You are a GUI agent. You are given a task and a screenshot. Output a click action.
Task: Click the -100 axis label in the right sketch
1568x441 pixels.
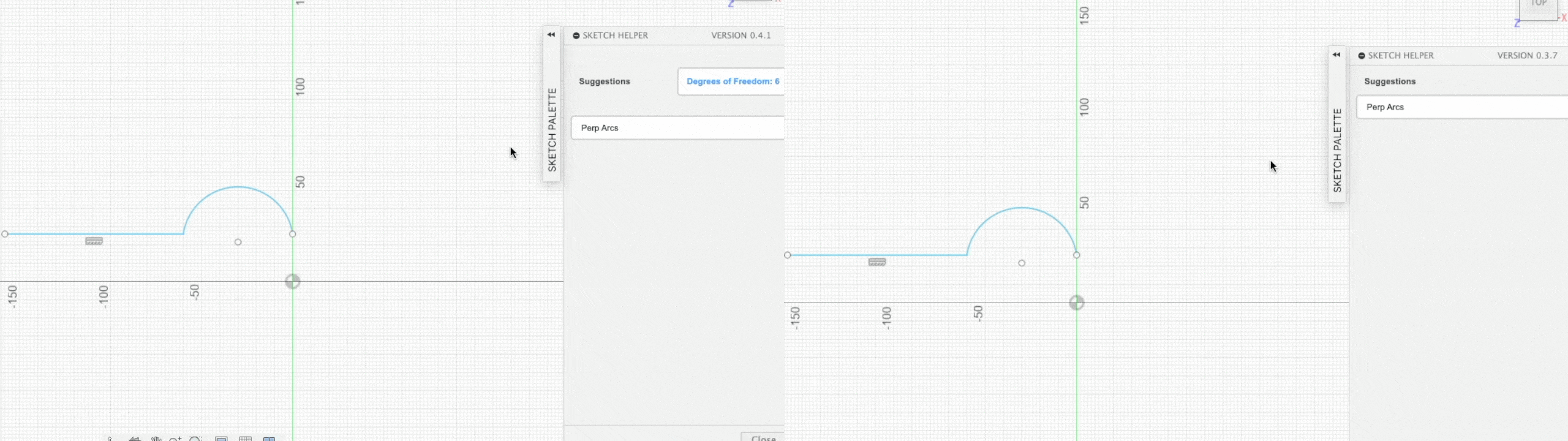[886, 318]
